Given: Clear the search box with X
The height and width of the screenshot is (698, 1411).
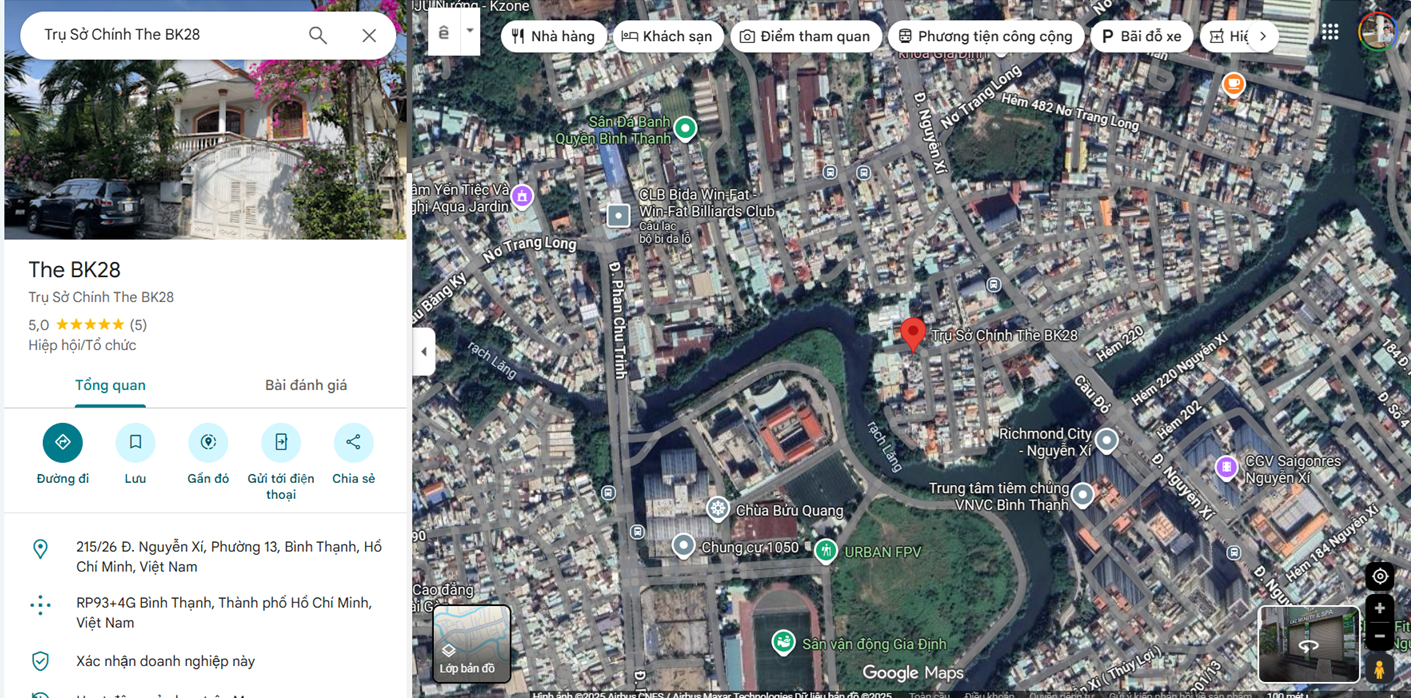Looking at the screenshot, I should click(369, 35).
